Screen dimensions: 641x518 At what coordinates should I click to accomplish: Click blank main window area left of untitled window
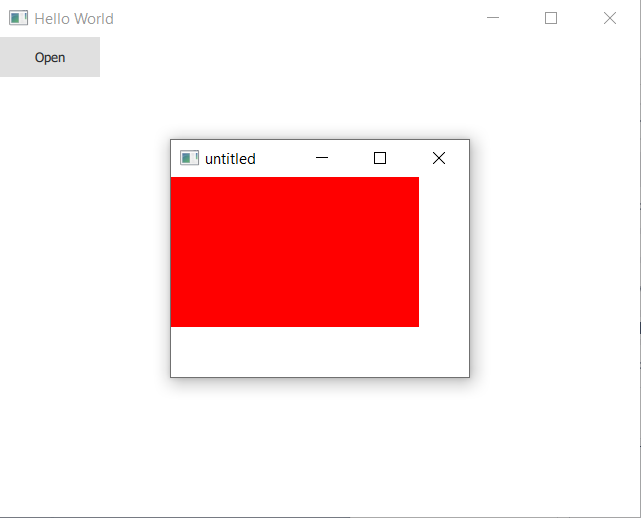[x=85, y=260]
